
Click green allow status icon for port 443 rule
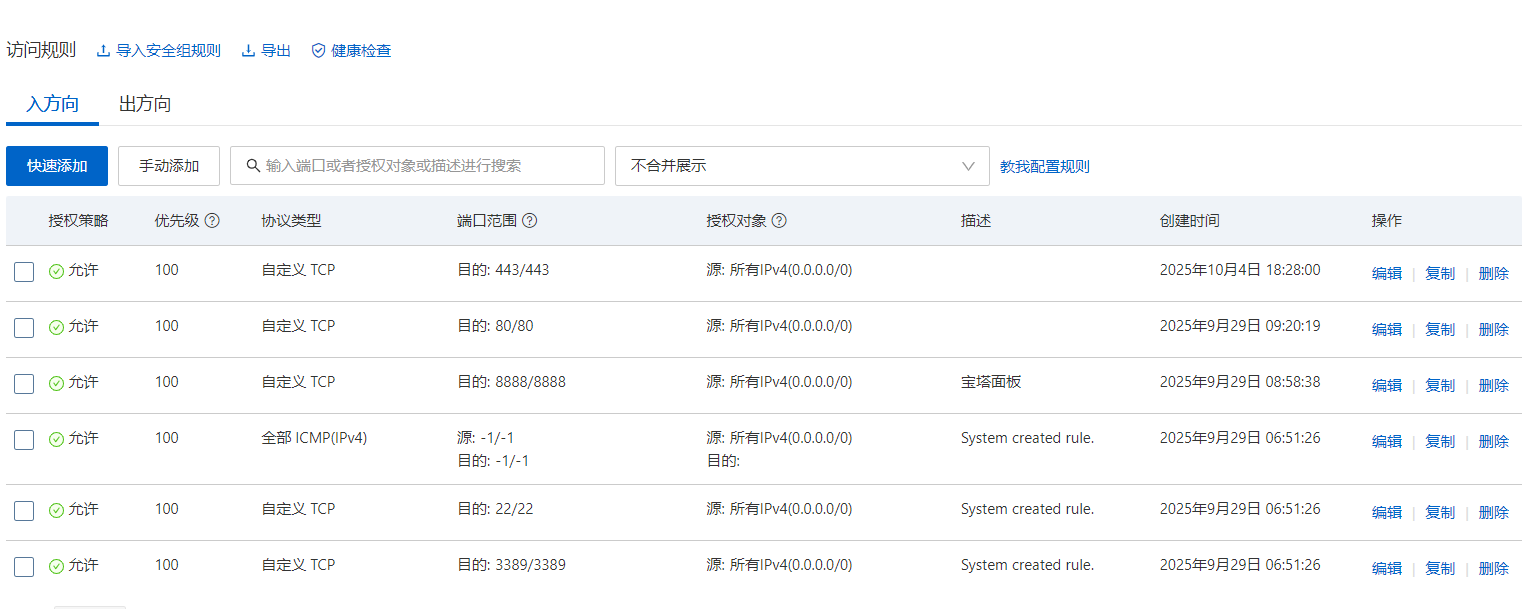56,271
